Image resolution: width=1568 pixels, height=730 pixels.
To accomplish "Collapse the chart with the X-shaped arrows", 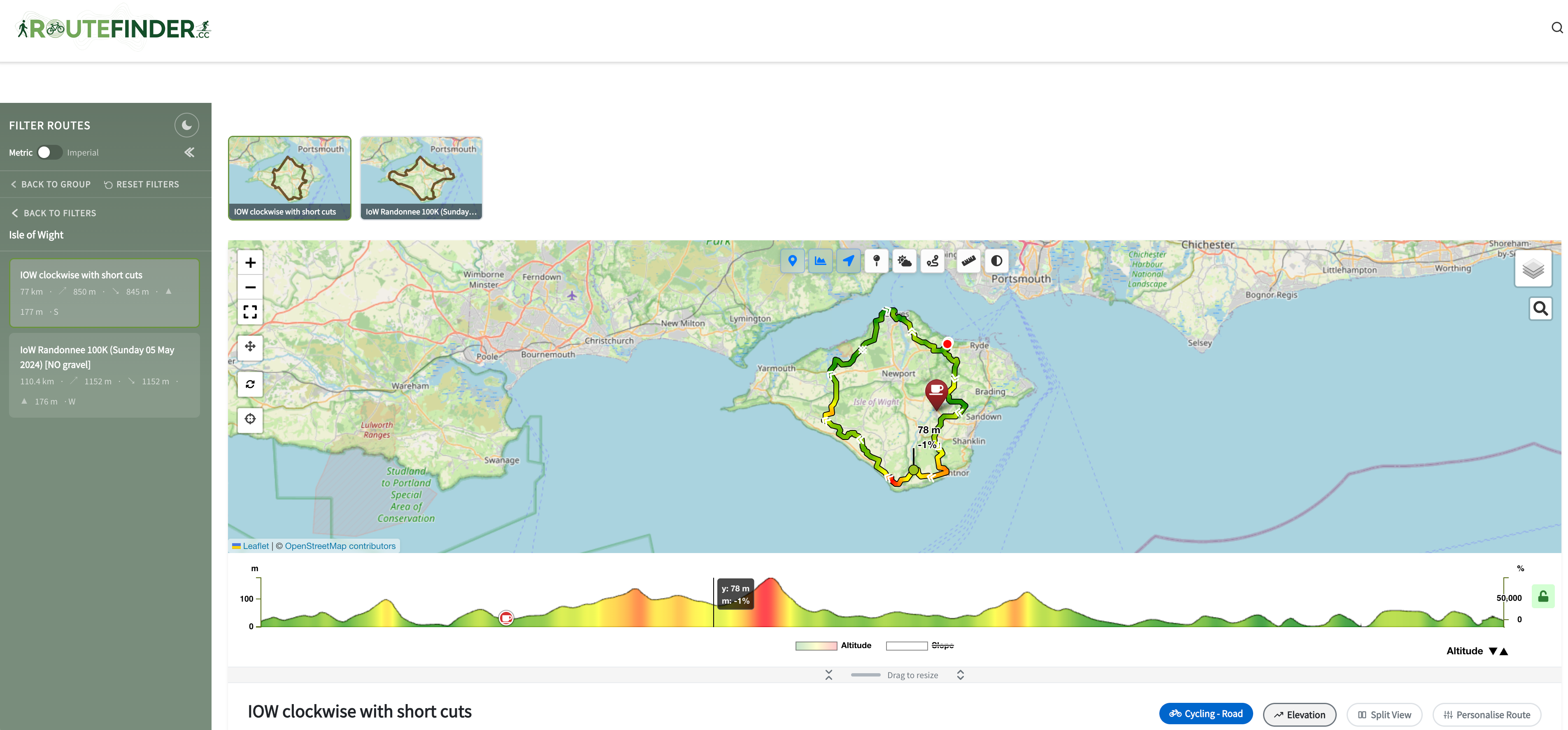I will [x=828, y=674].
